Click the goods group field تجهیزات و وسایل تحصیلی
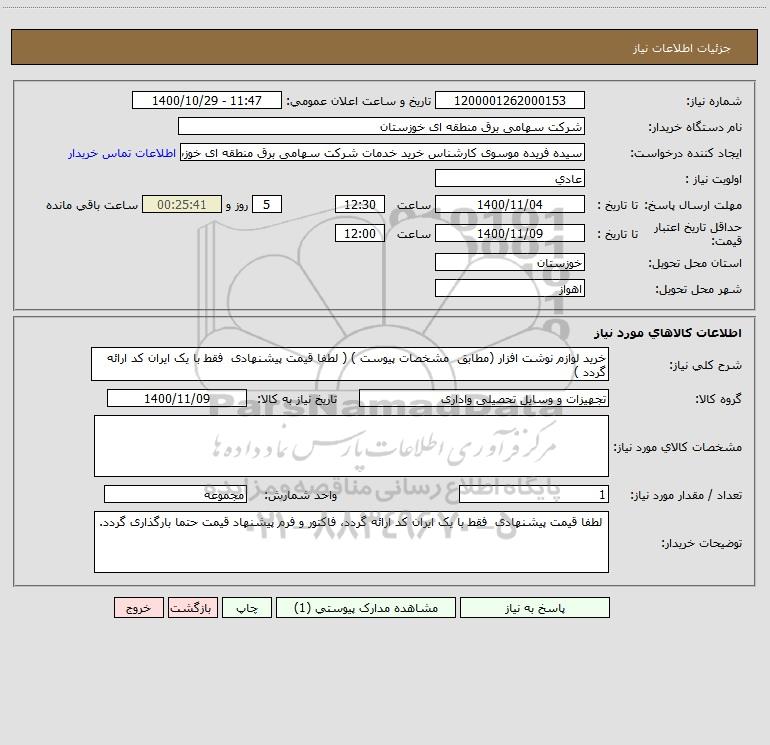The image size is (770, 745). [484, 398]
